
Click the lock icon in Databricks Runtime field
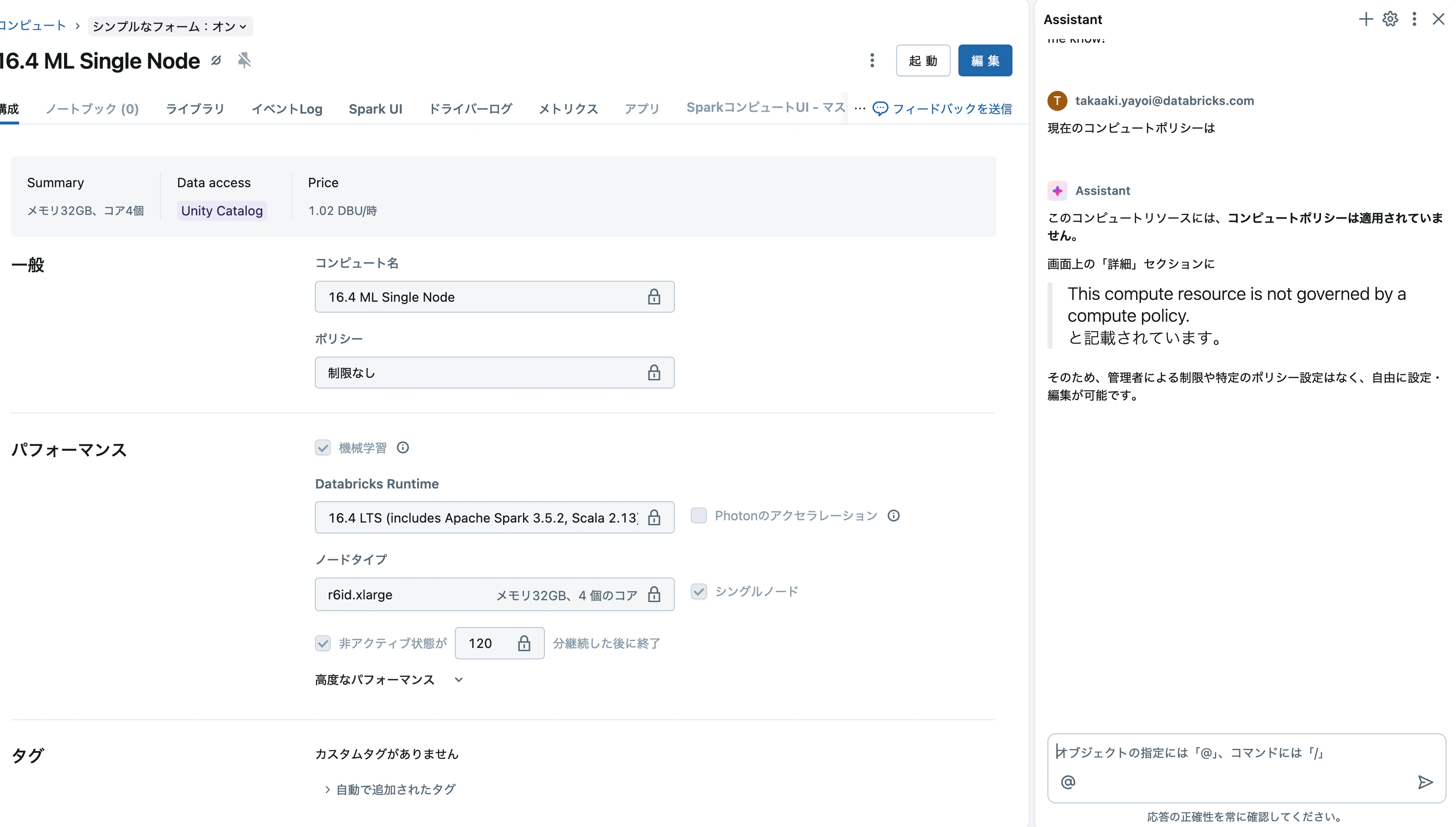[x=653, y=518]
